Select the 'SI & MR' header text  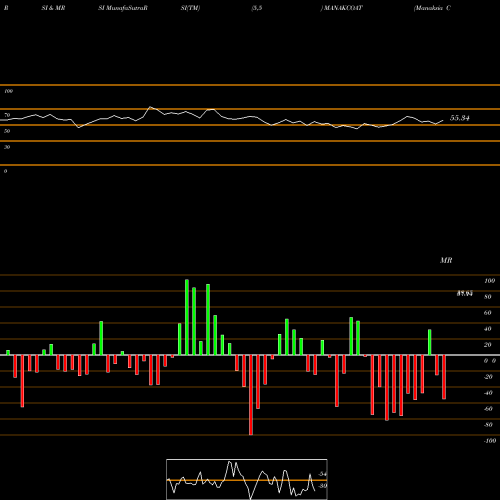(53, 8)
